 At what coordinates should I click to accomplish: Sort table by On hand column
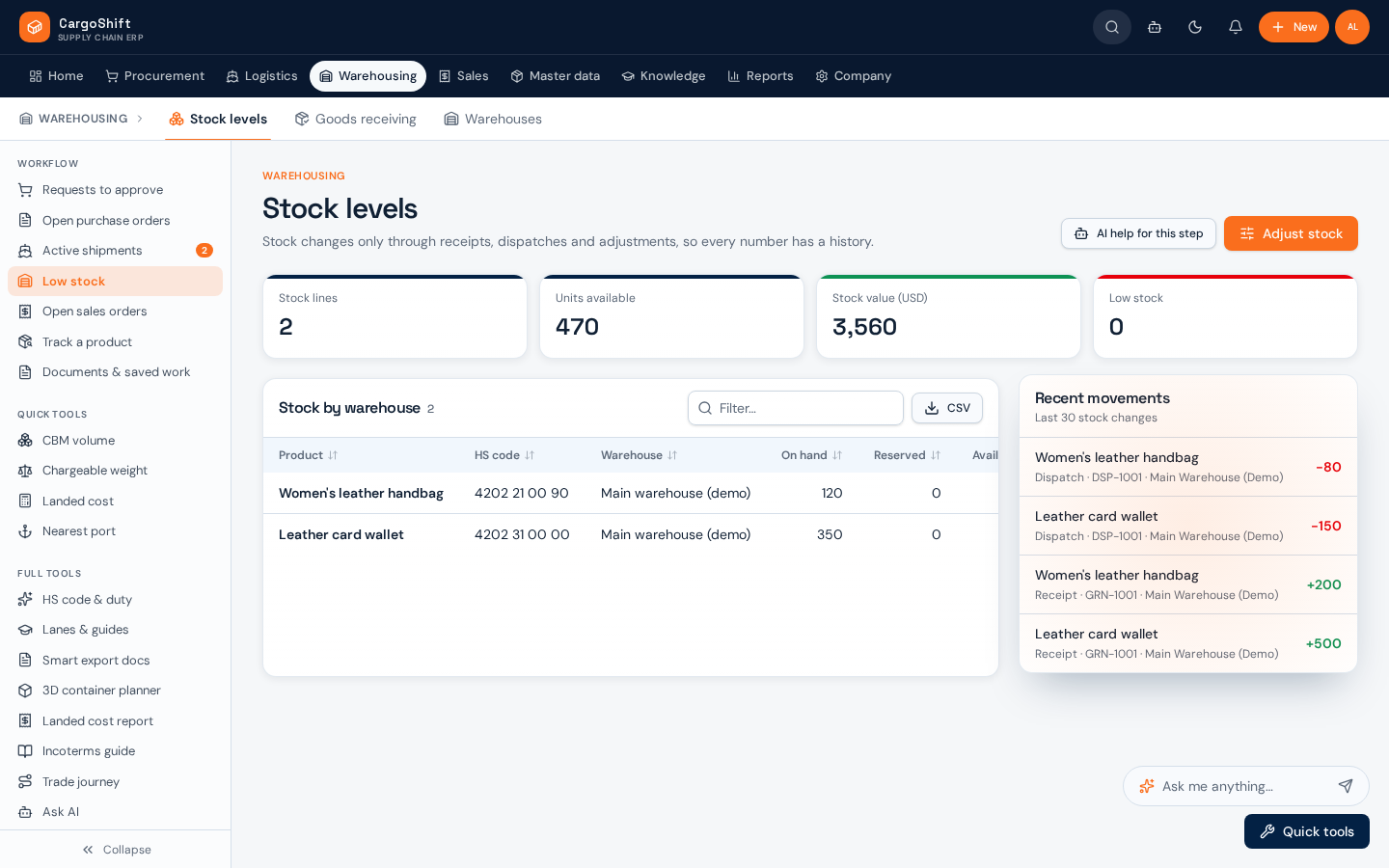(812, 455)
